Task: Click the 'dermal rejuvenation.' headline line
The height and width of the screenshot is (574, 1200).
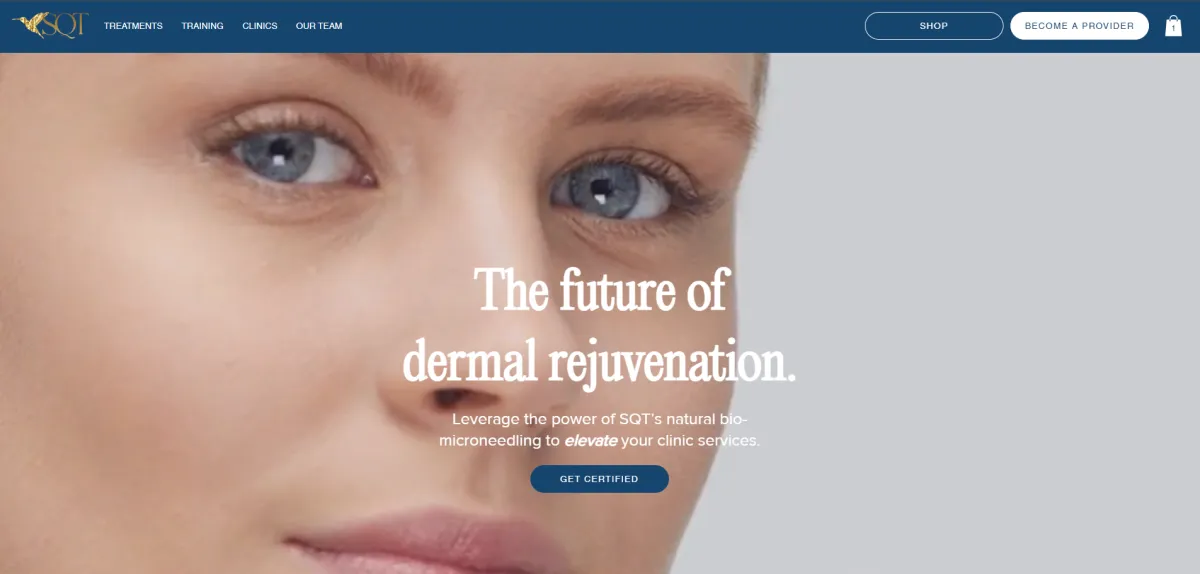Action: 599,361
